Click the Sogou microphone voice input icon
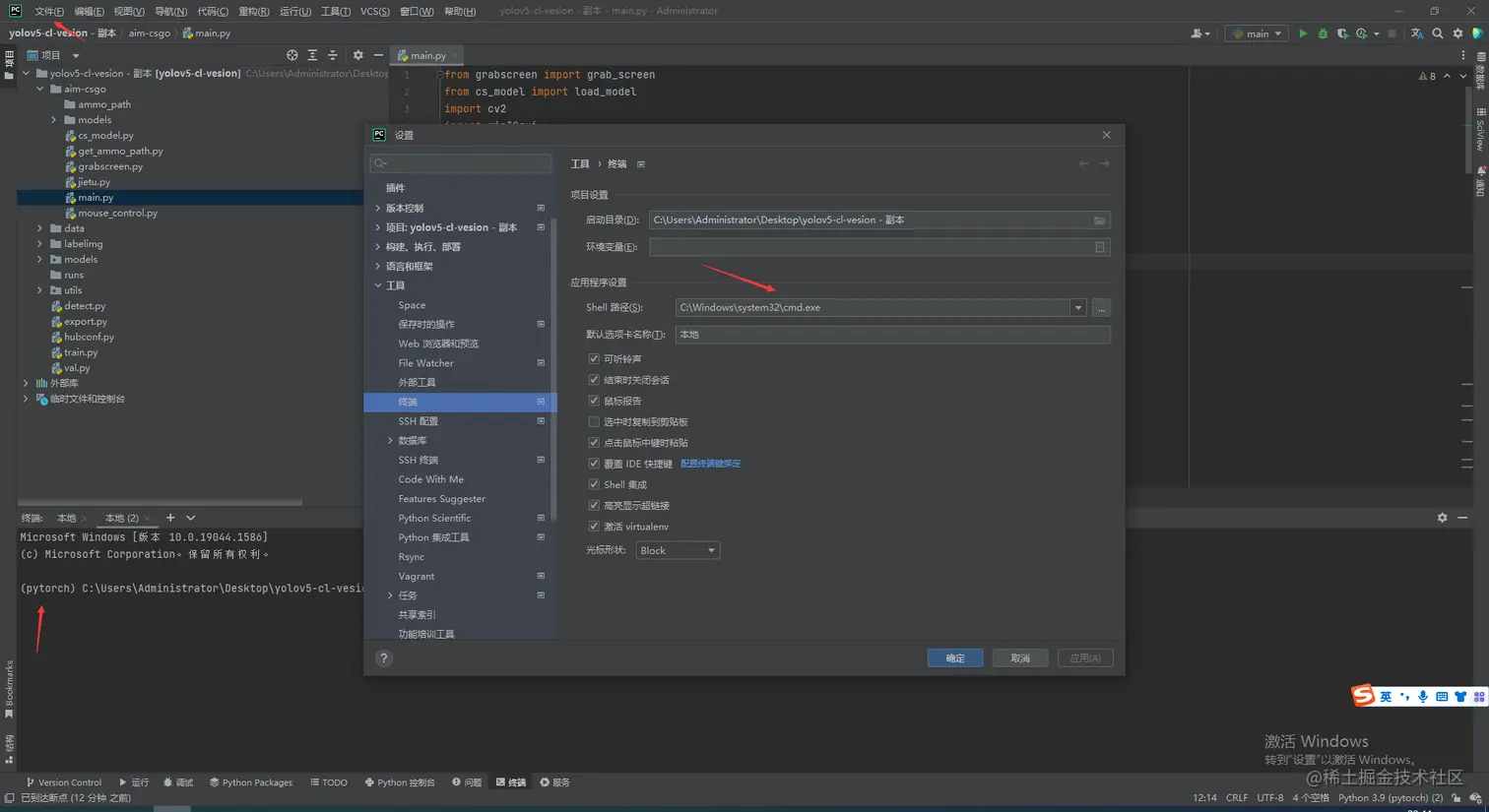This screenshot has height=812, width=1489. click(1423, 697)
